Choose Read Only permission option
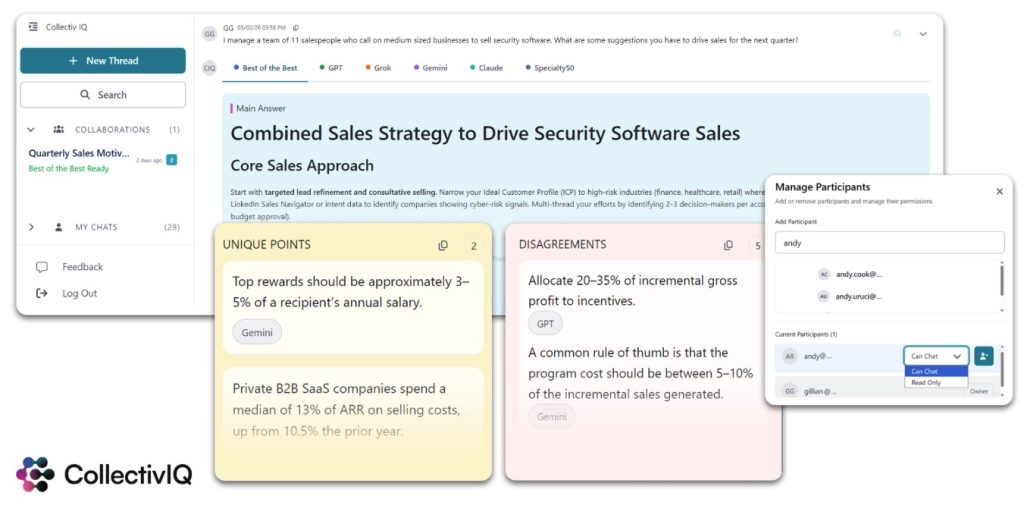The height and width of the screenshot is (527, 1024). (936, 383)
